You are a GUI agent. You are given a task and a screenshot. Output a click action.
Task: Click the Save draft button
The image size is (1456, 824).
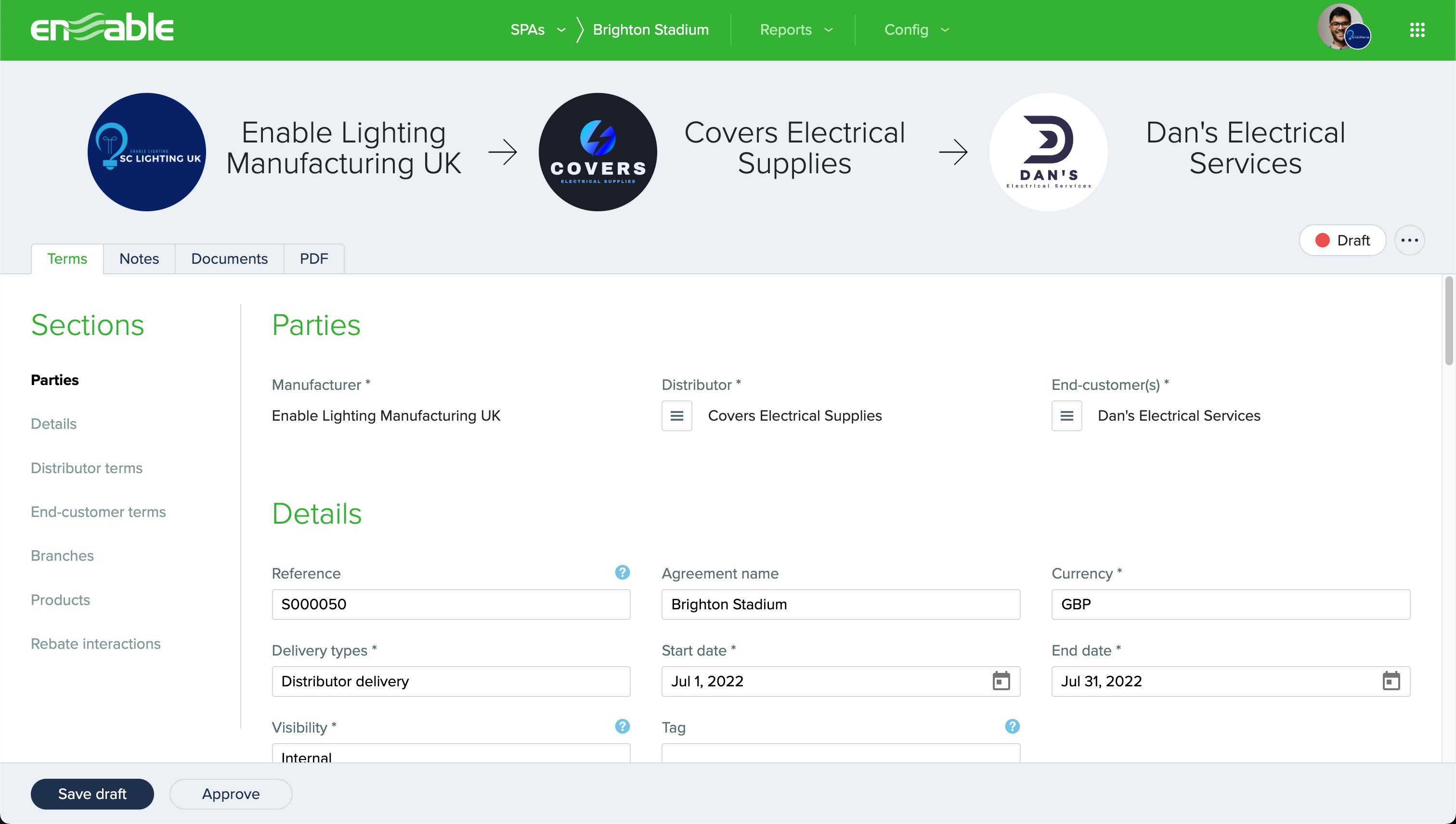coord(91,794)
